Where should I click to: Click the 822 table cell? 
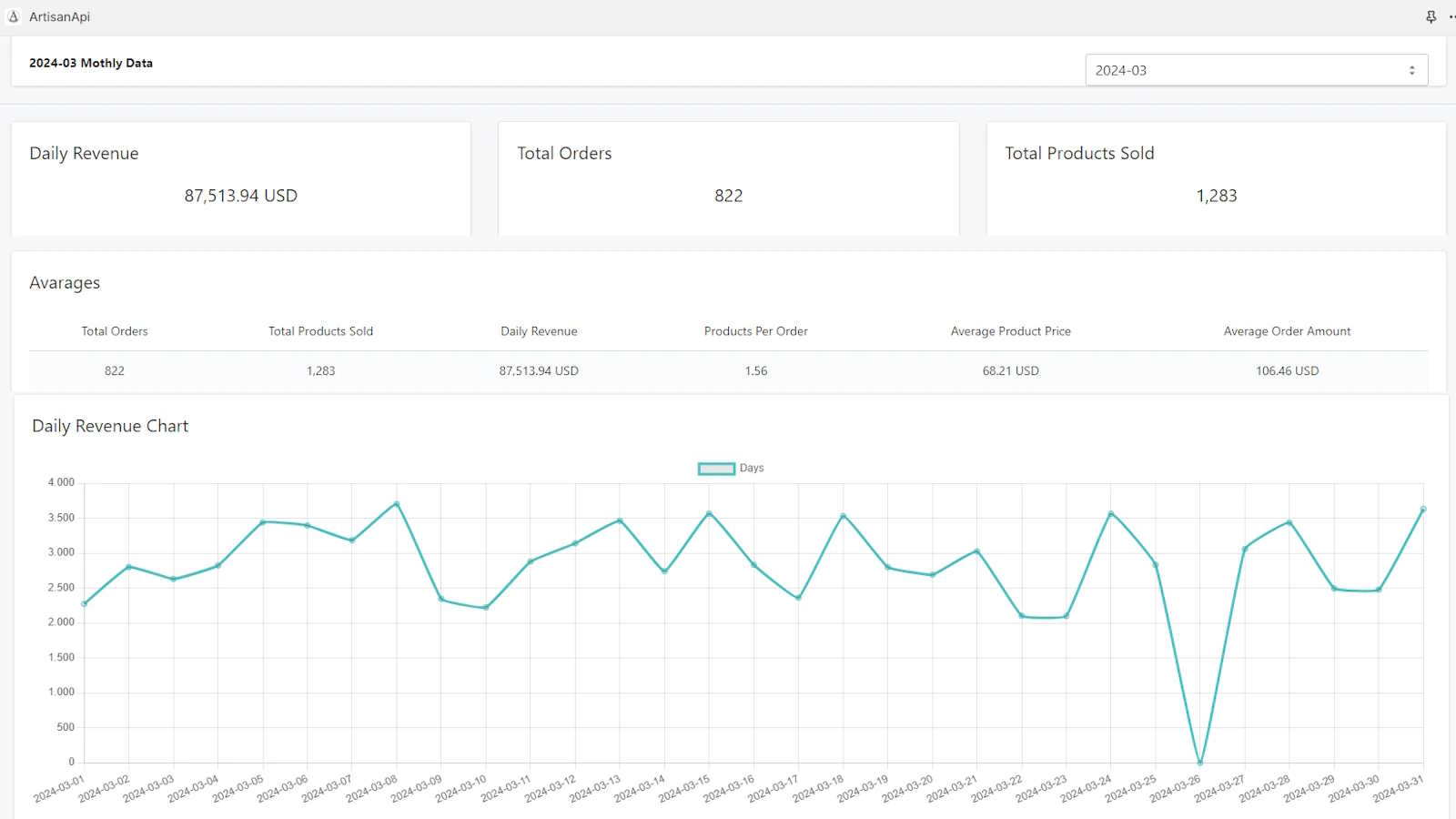[115, 370]
